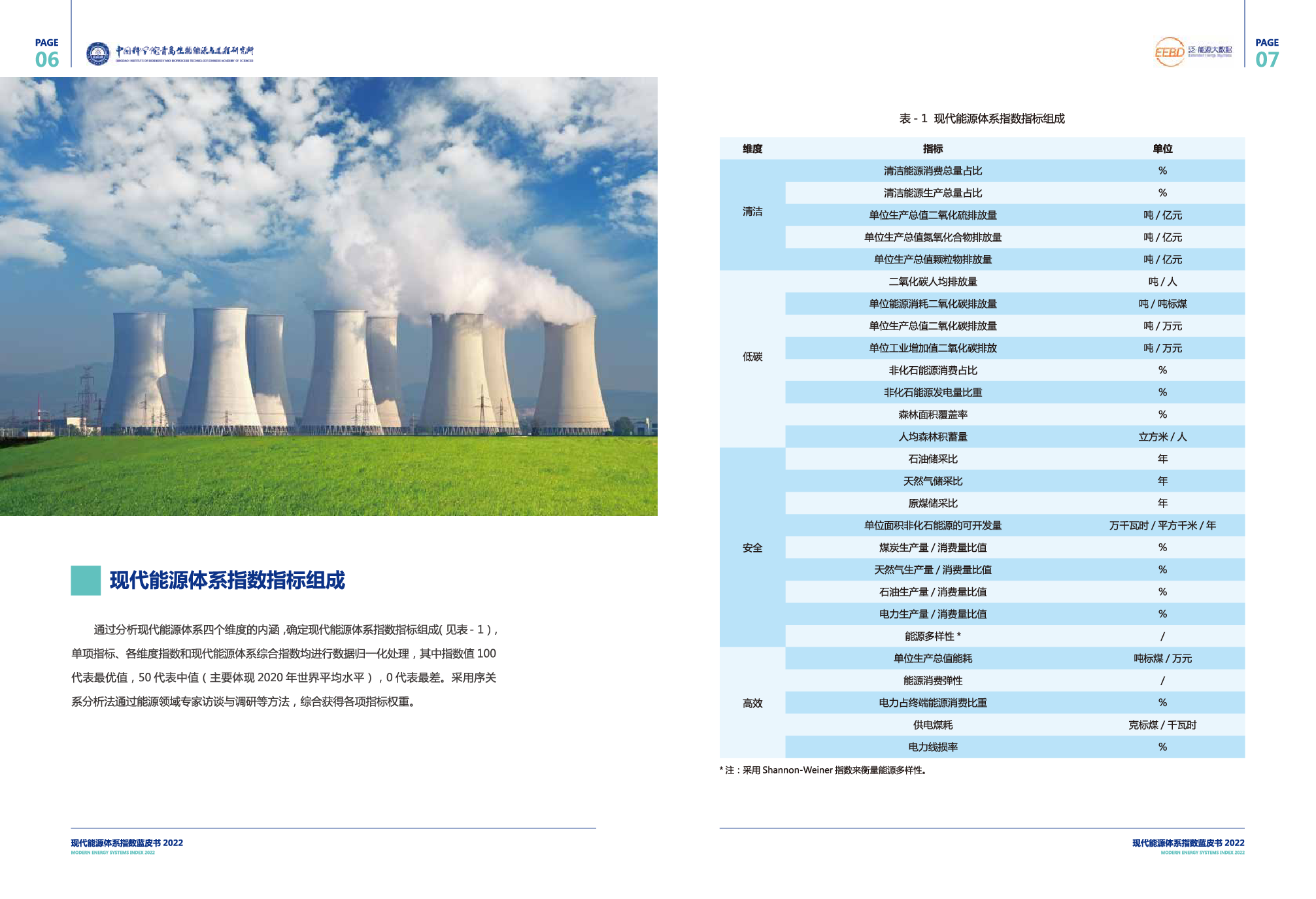The height and width of the screenshot is (899, 1316).
Task: Click the unit 吨 / 人
Action: 1162,282
